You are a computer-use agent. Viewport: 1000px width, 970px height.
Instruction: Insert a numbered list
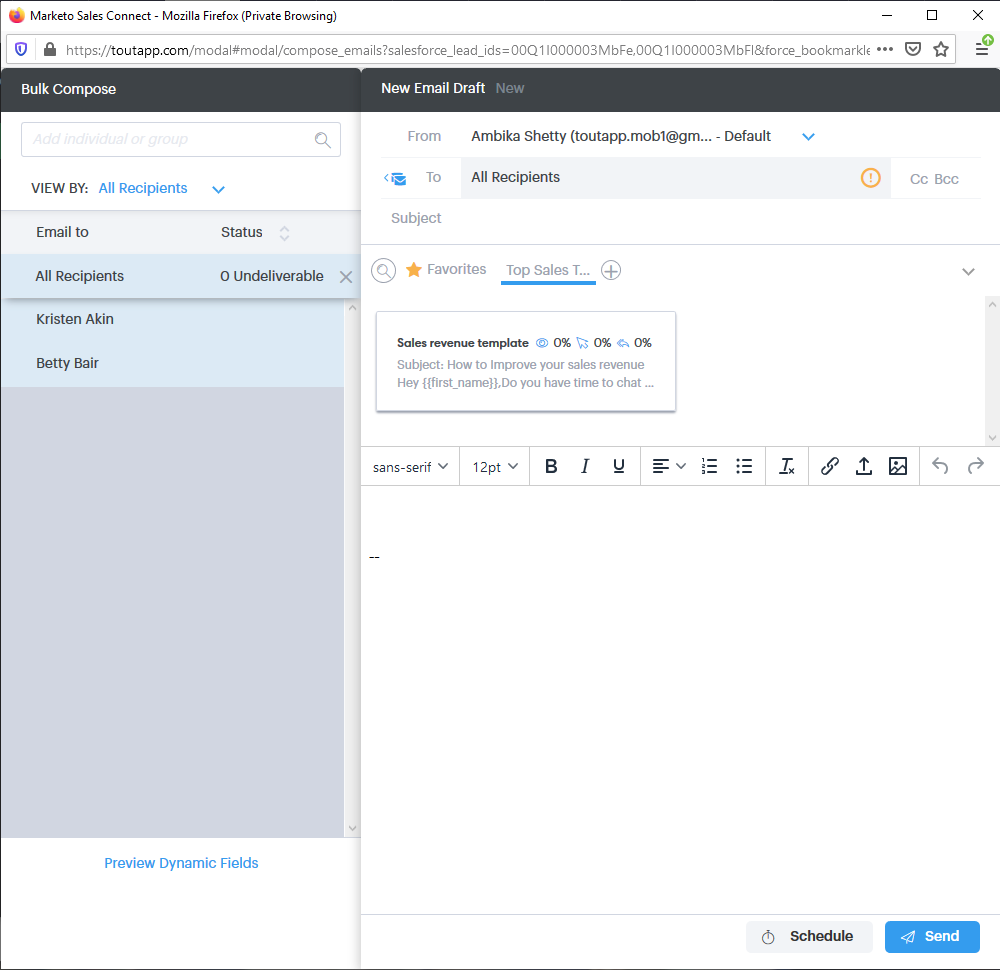(x=709, y=466)
